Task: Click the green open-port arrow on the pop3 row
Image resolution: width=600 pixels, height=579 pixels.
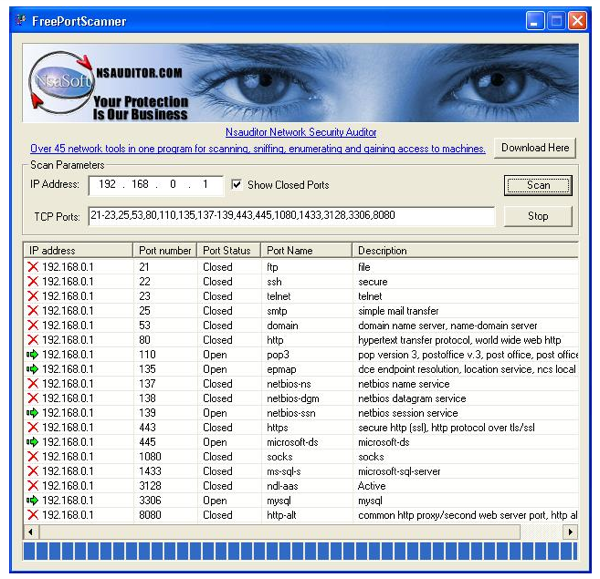Action: [x=33, y=354]
